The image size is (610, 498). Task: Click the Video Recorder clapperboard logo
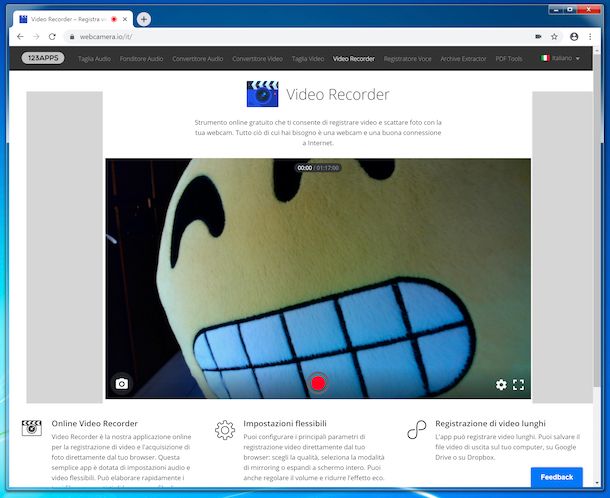pyautogui.click(x=263, y=94)
